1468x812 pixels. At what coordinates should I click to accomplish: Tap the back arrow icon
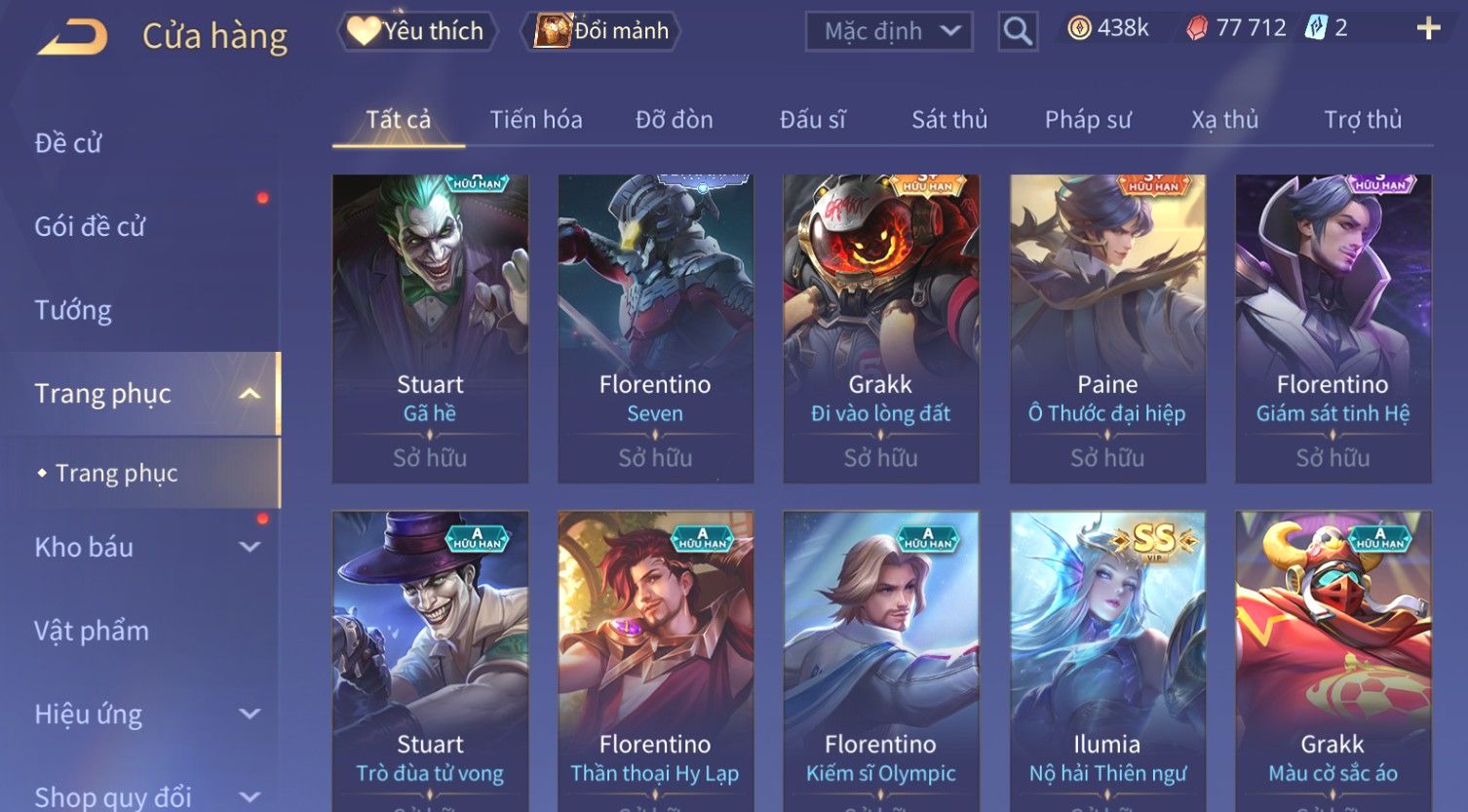click(x=72, y=36)
